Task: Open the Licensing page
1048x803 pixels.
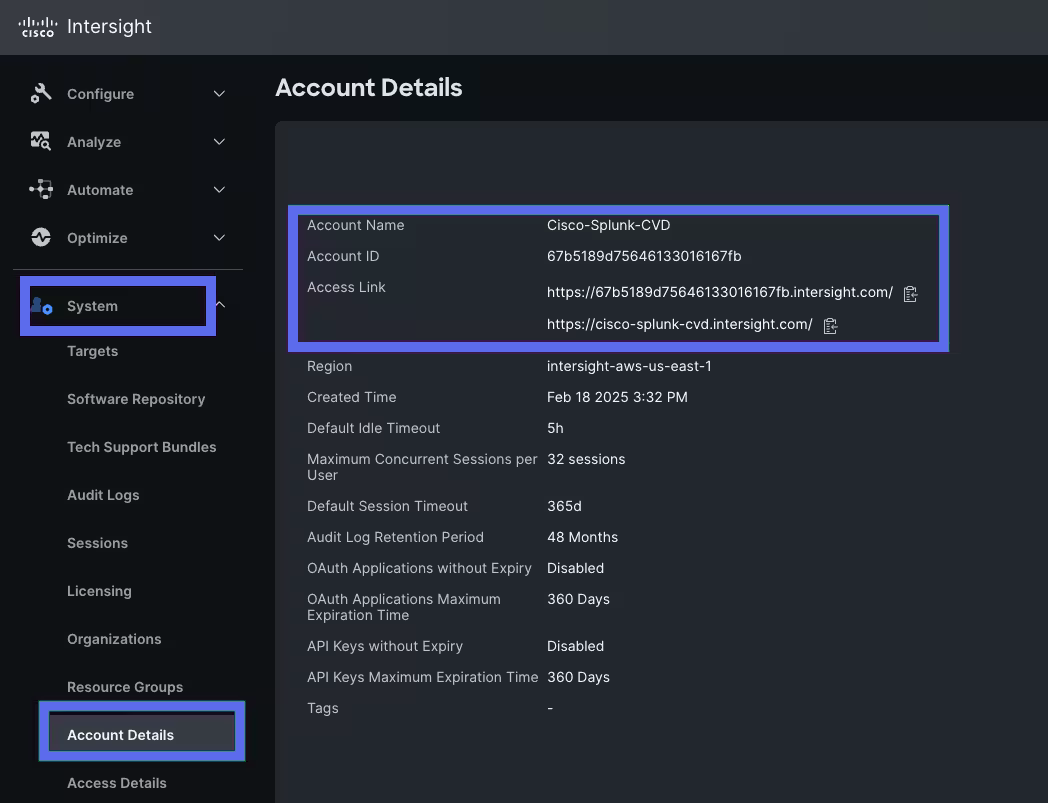Action: (99, 590)
